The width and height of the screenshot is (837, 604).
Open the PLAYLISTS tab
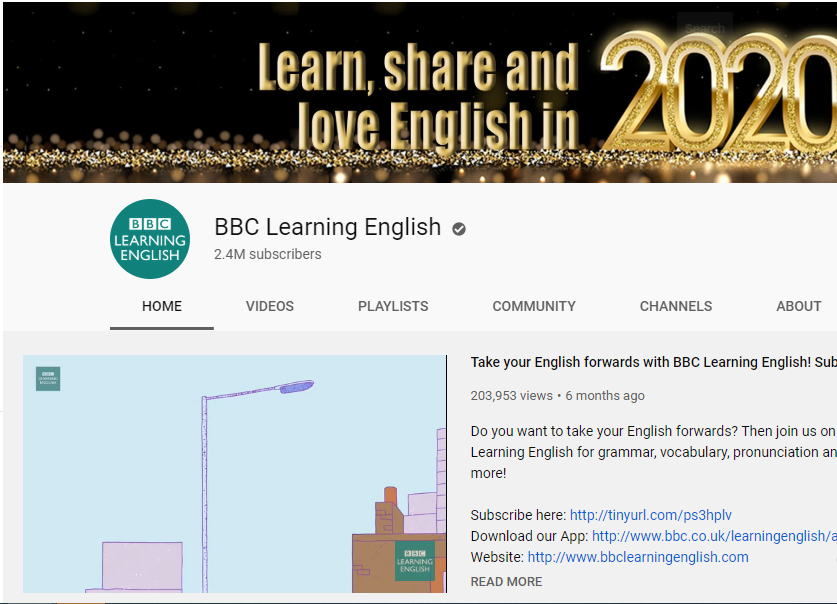click(393, 306)
